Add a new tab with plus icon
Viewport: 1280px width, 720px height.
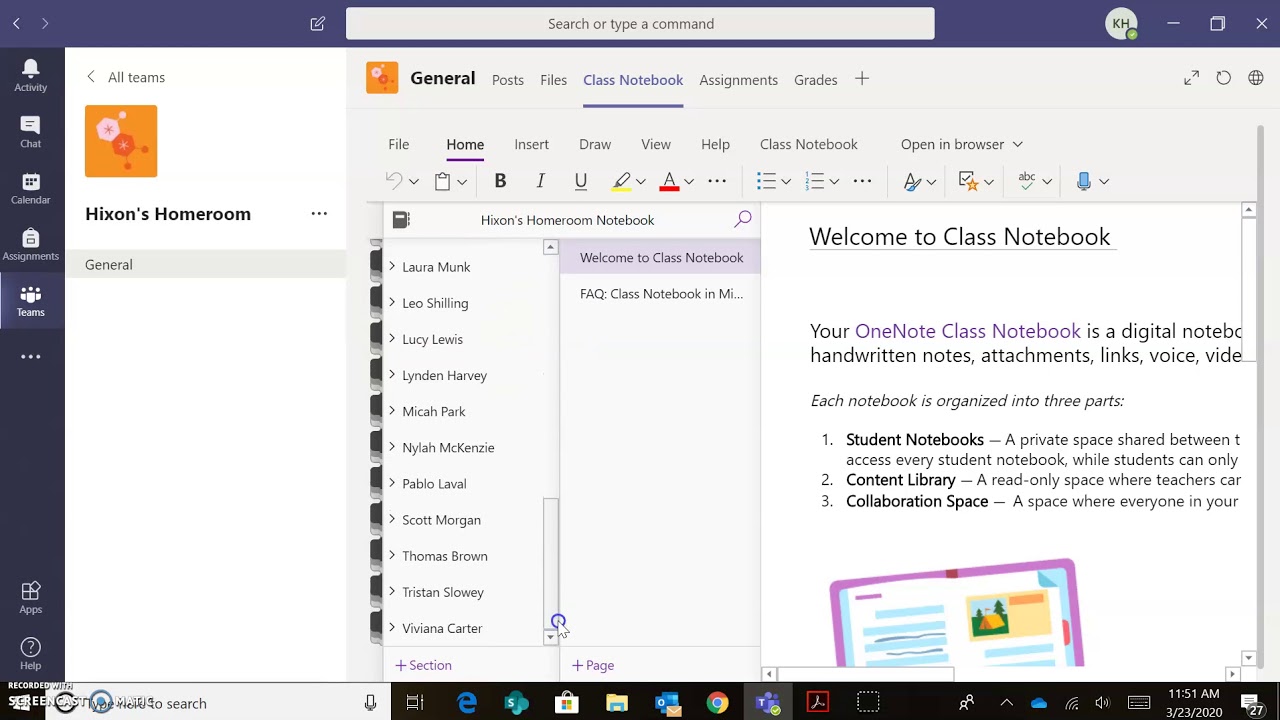click(x=862, y=79)
